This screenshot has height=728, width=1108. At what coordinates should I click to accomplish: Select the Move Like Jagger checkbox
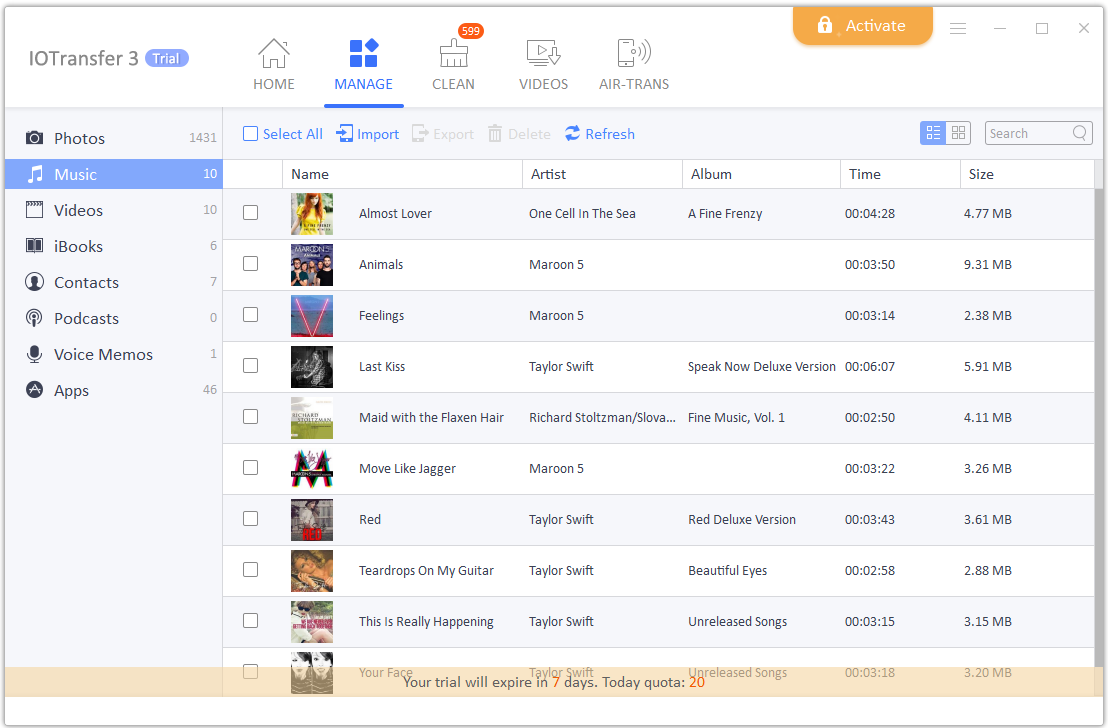click(x=250, y=467)
